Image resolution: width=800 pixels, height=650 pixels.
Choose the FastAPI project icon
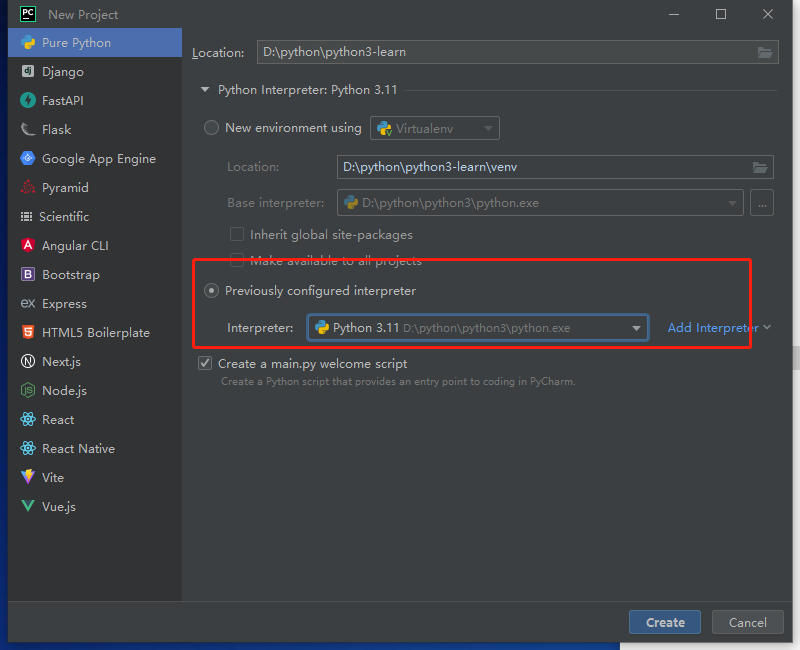pos(27,101)
